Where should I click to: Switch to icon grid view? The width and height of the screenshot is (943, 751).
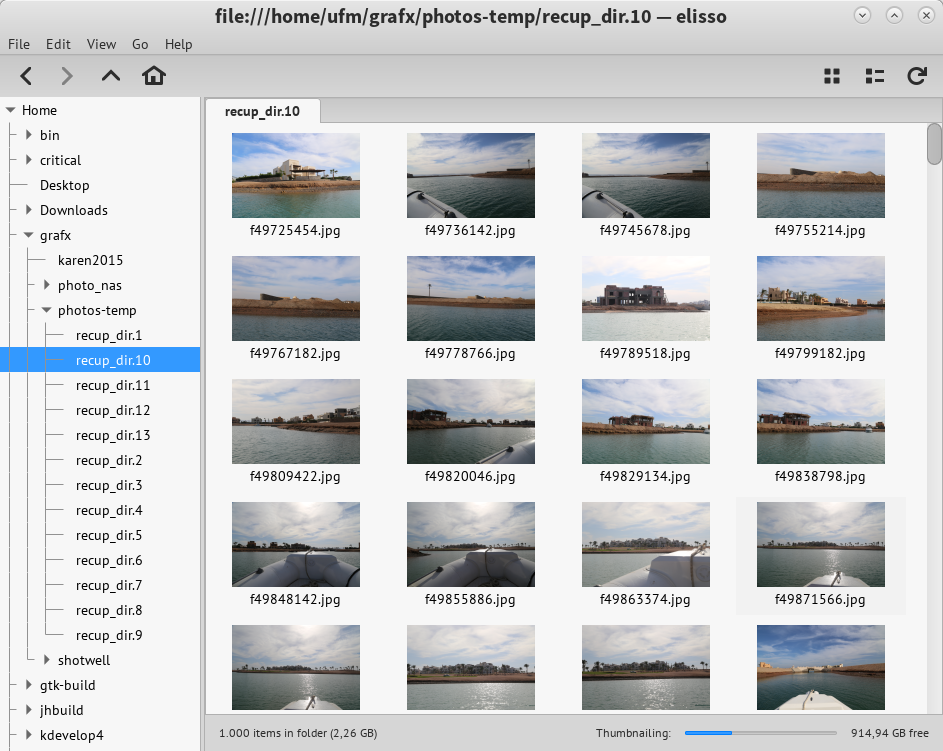click(832, 76)
